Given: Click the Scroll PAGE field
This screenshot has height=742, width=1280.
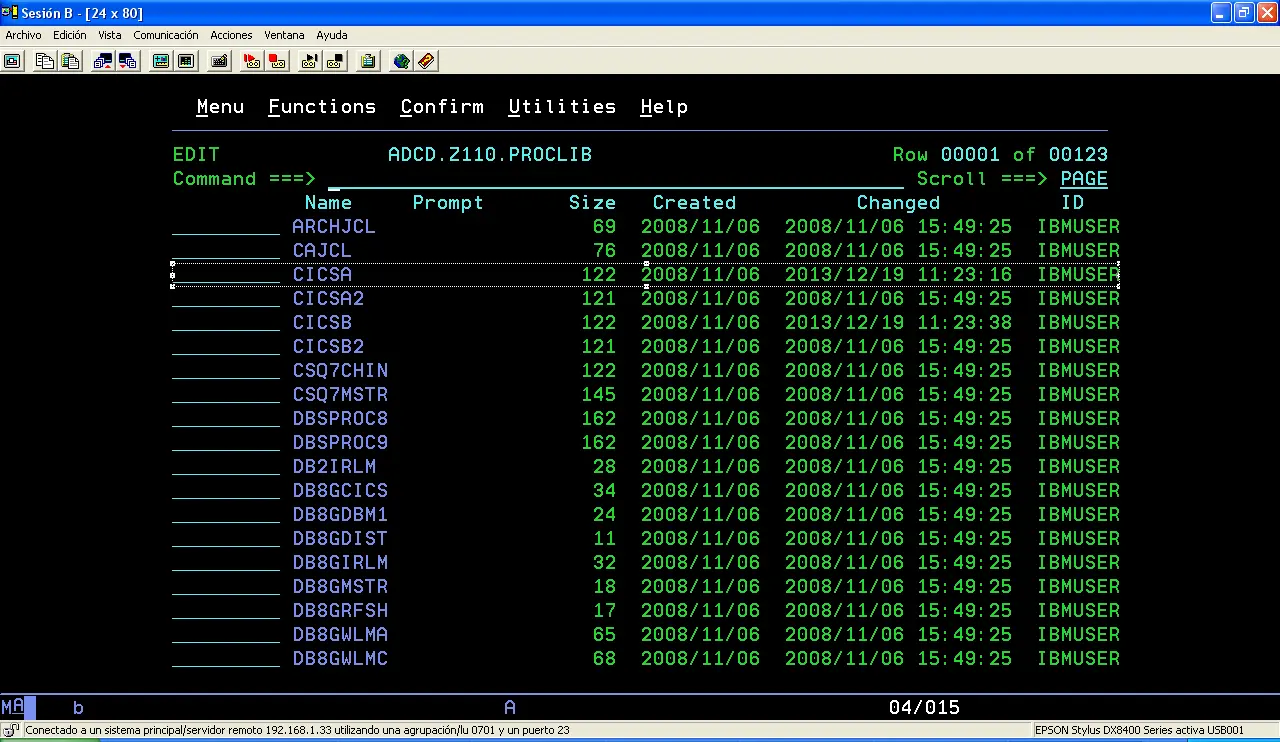Looking at the screenshot, I should pos(1083,179).
